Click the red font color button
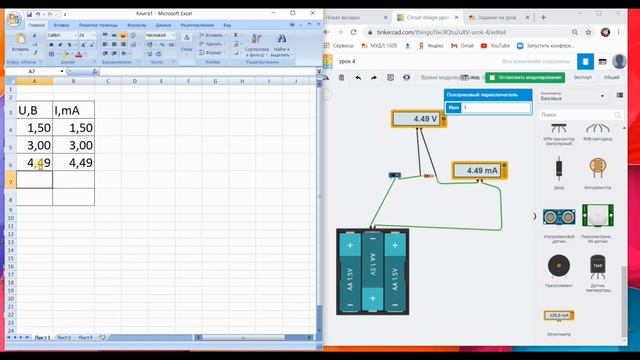The width and height of the screenshot is (640, 360). coord(79,54)
